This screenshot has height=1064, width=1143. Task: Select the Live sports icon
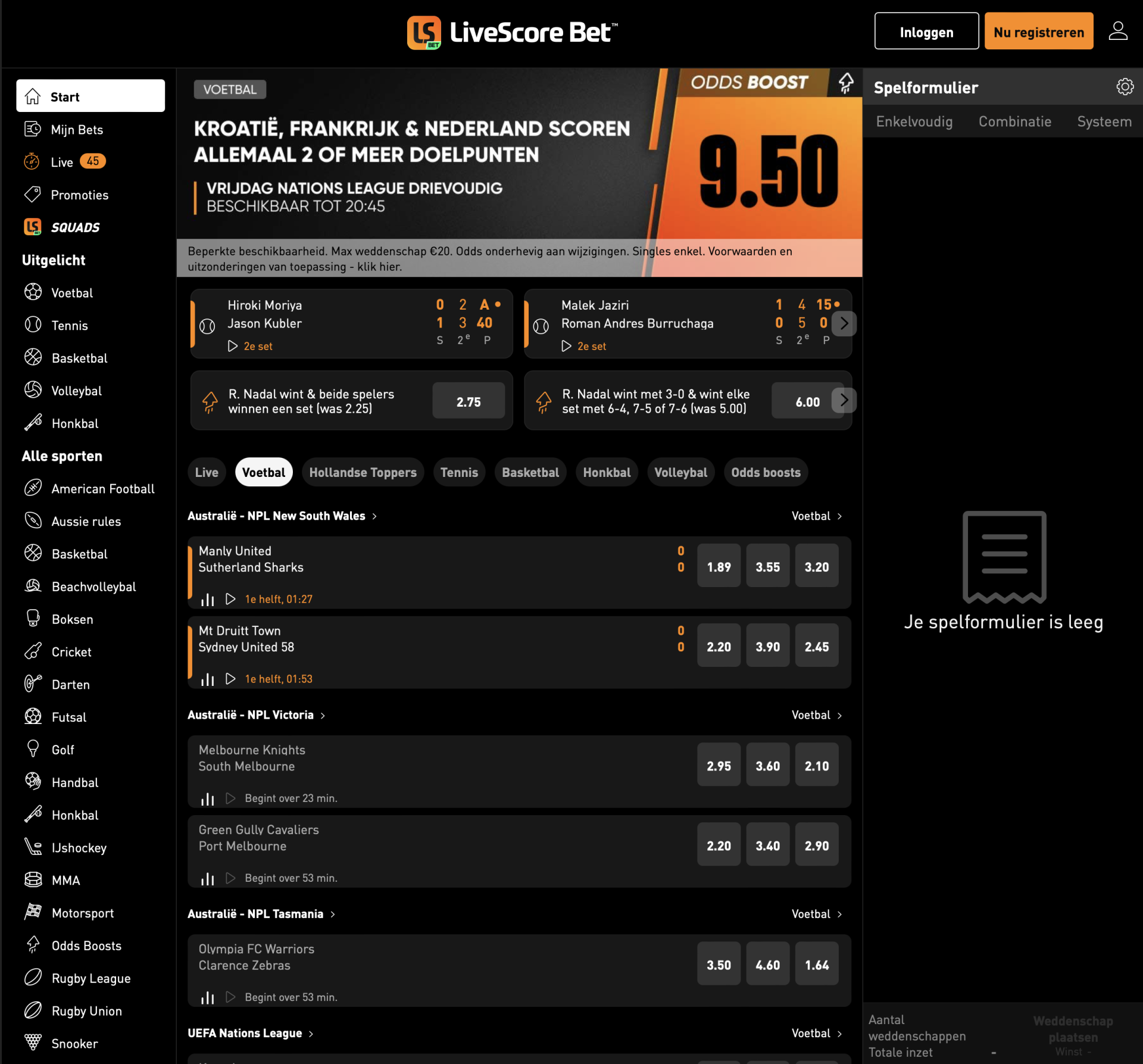31,161
